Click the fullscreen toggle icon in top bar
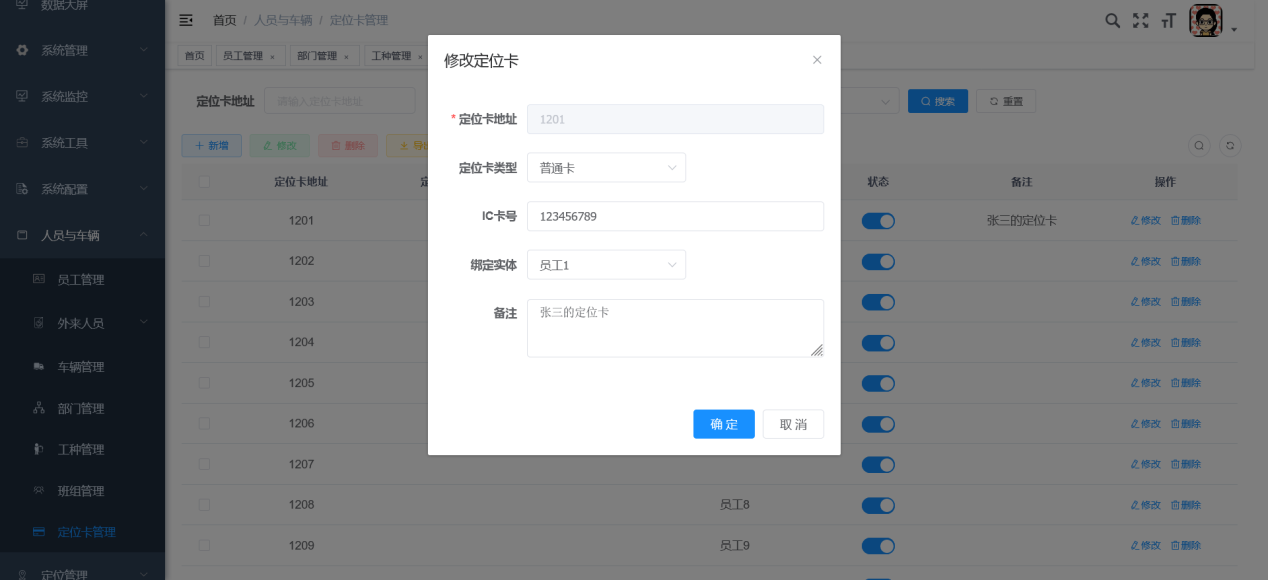The image size is (1268, 580). (1140, 19)
